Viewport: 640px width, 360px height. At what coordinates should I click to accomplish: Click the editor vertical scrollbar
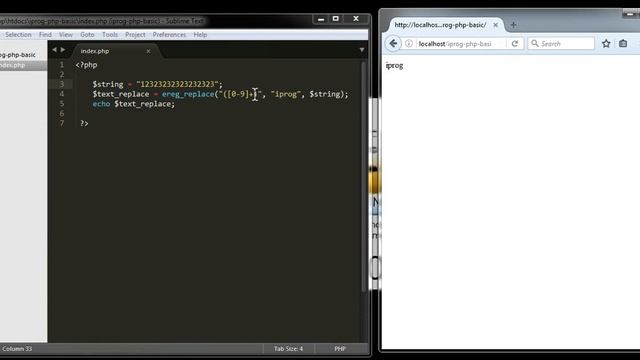(363, 176)
